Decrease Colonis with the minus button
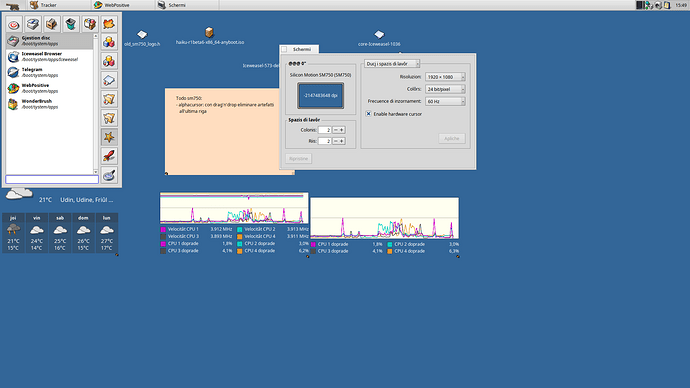Screen dimensions: 690x388 tap(336, 130)
